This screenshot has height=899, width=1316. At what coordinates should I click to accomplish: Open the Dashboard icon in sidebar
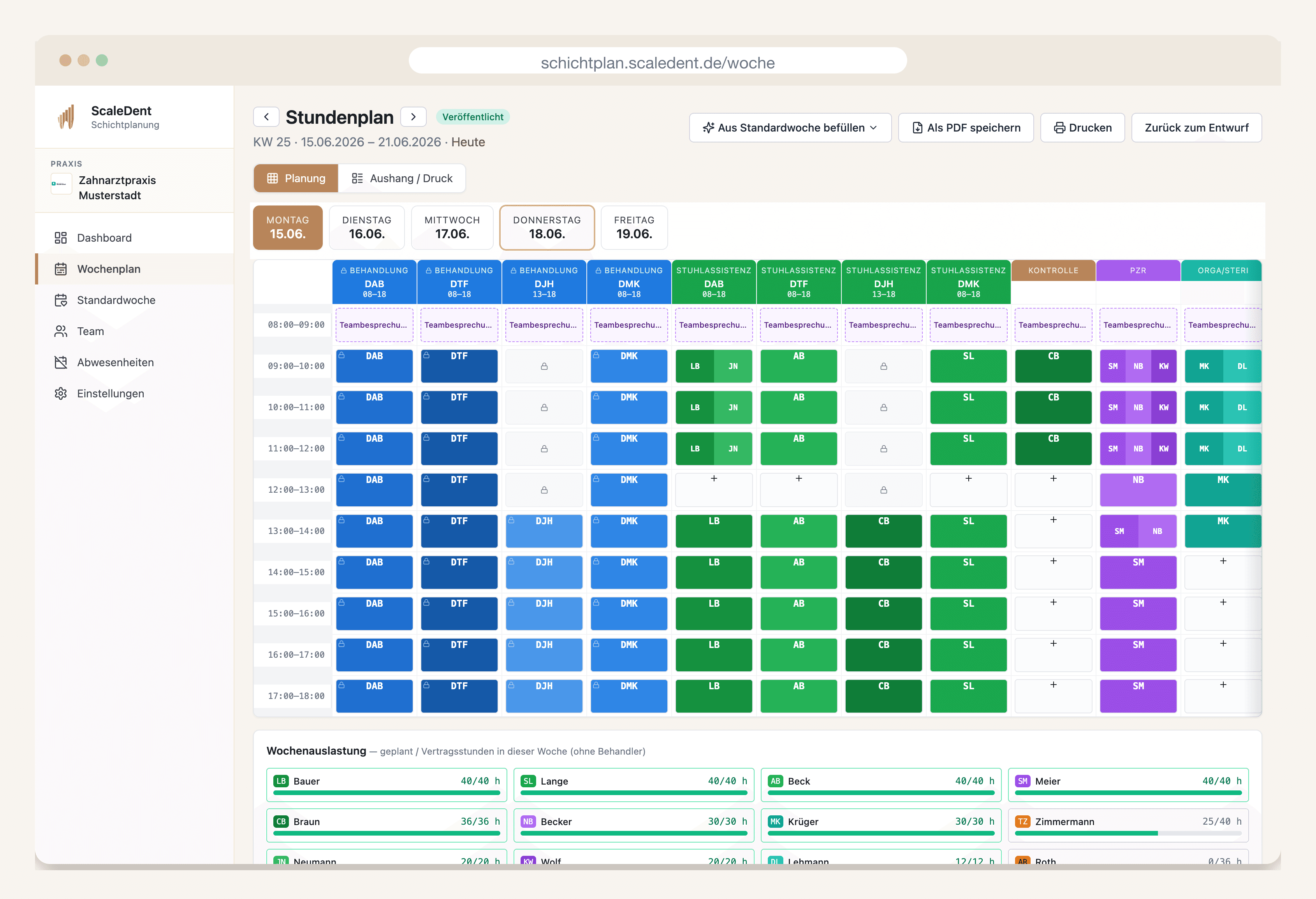point(61,238)
